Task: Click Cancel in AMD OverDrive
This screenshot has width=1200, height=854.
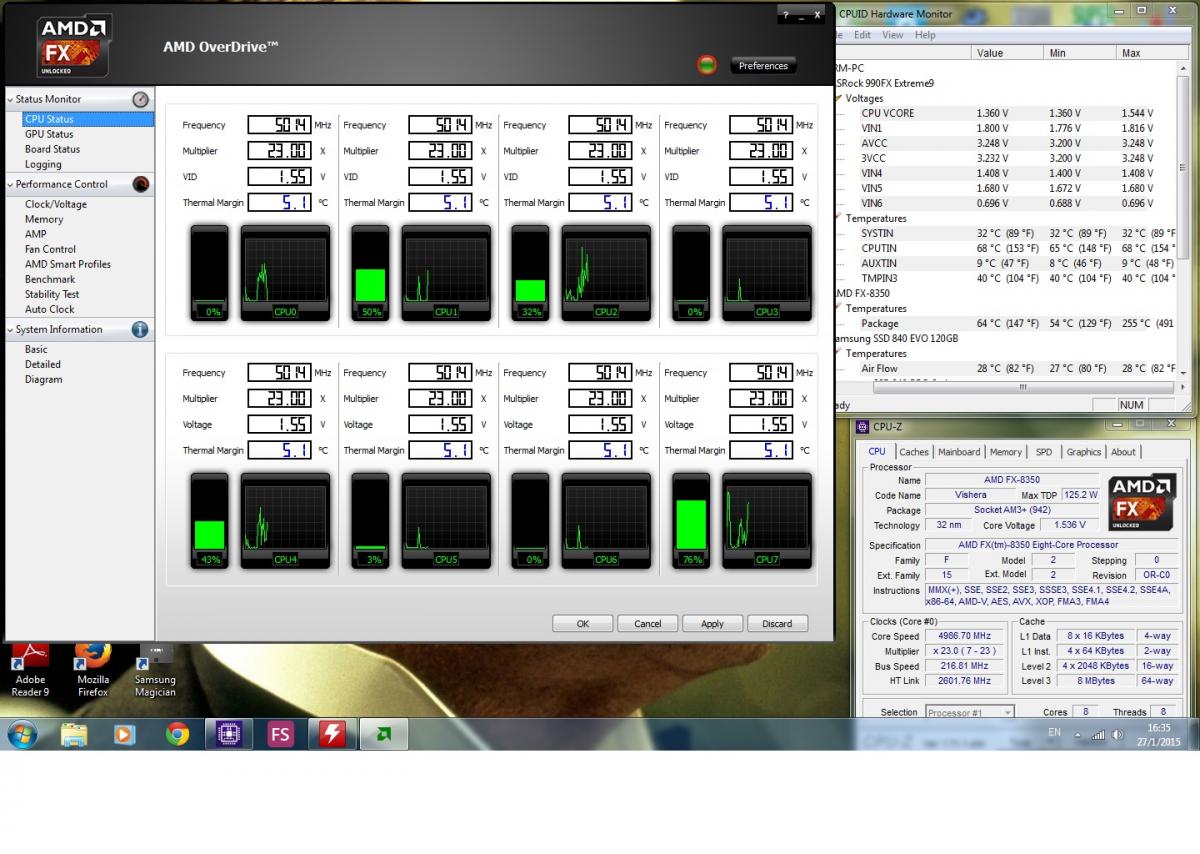Action: click(647, 623)
